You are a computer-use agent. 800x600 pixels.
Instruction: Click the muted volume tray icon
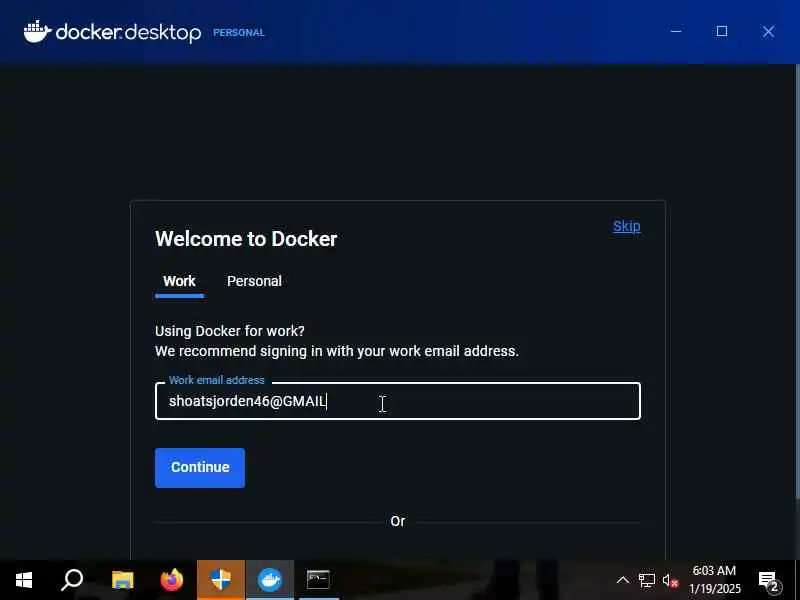pos(670,581)
